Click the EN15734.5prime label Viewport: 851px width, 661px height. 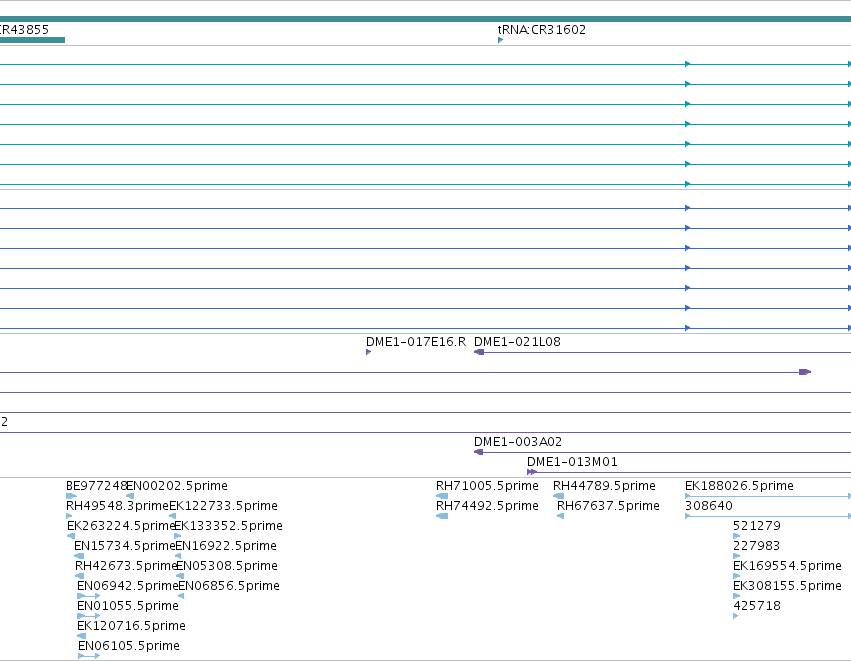click(x=124, y=546)
